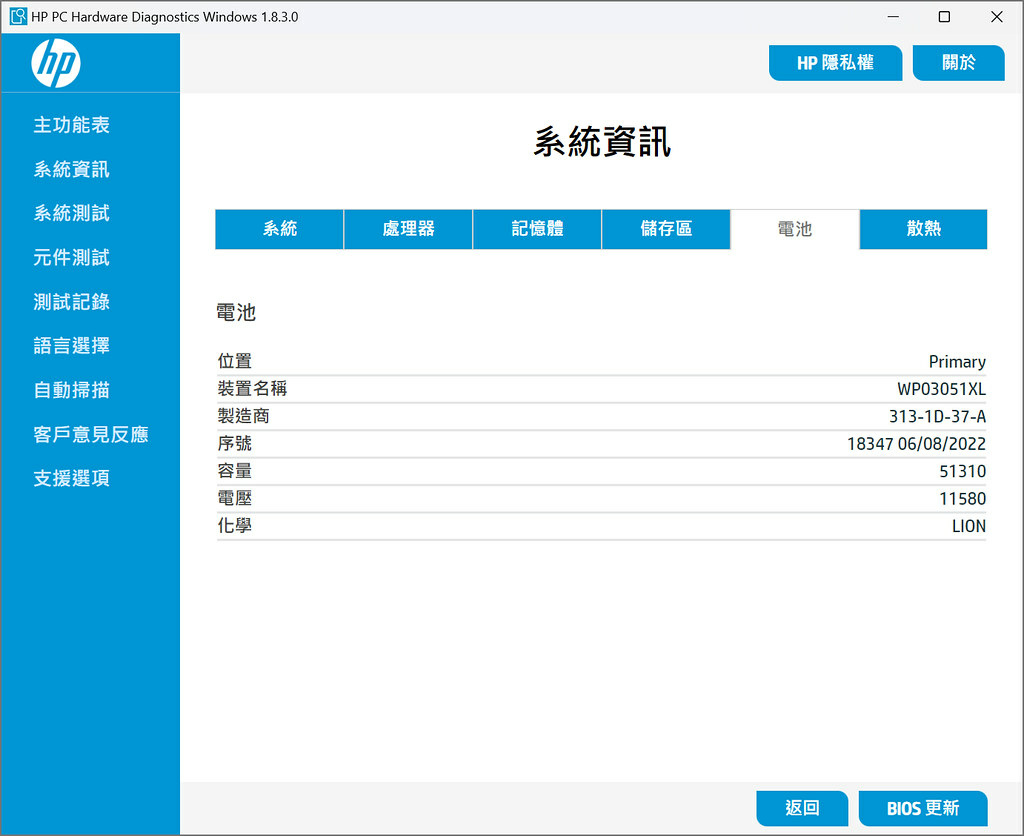Click the 位置 row label
The width and height of the screenshot is (1024, 836).
pyautogui.click(x=234, y=361)
